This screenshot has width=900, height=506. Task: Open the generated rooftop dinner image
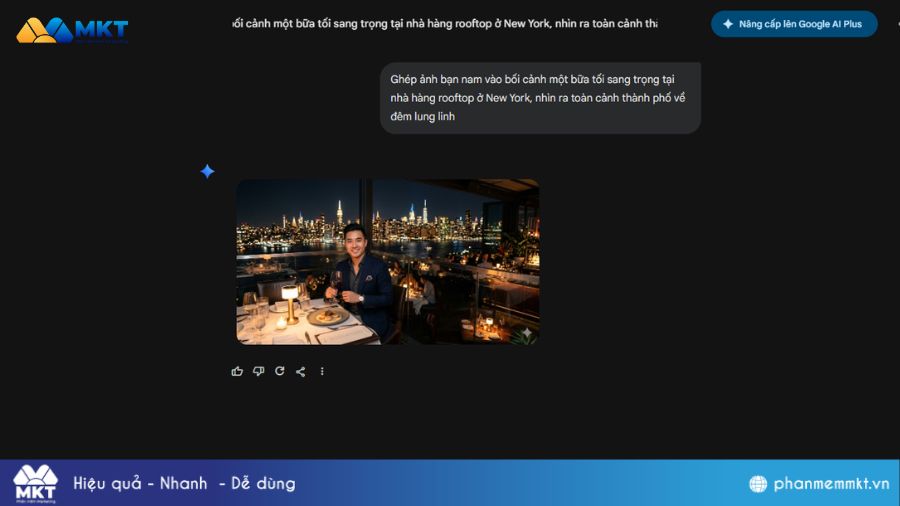pos(387,262)
